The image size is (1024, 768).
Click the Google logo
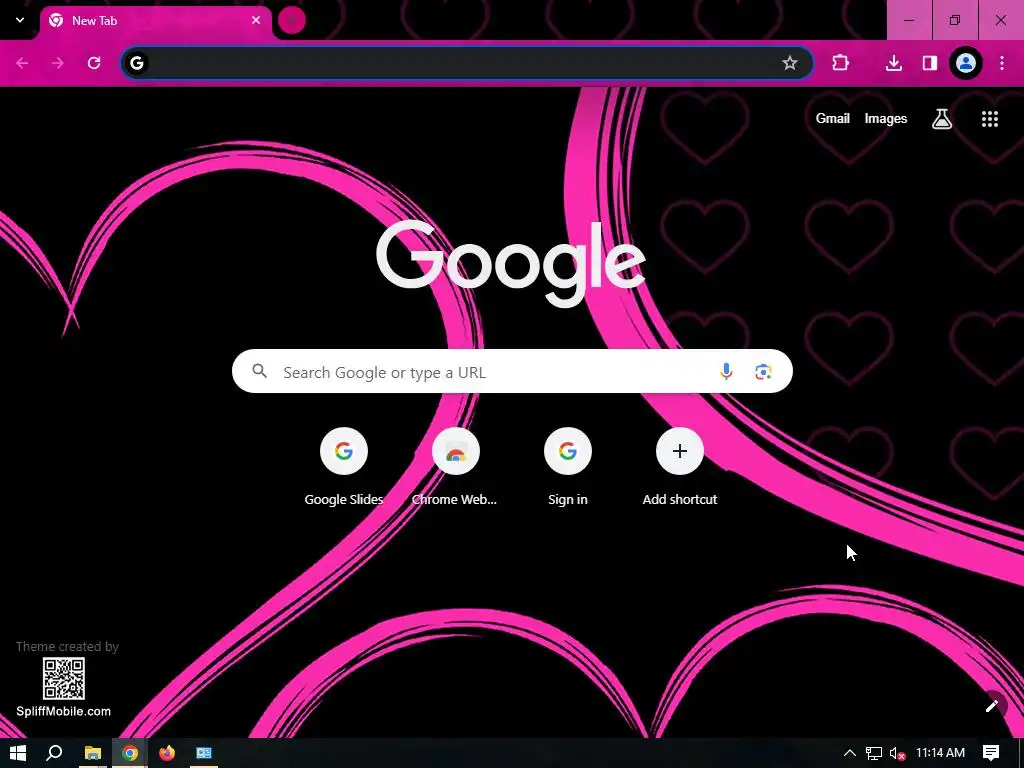tap(511, 263)
